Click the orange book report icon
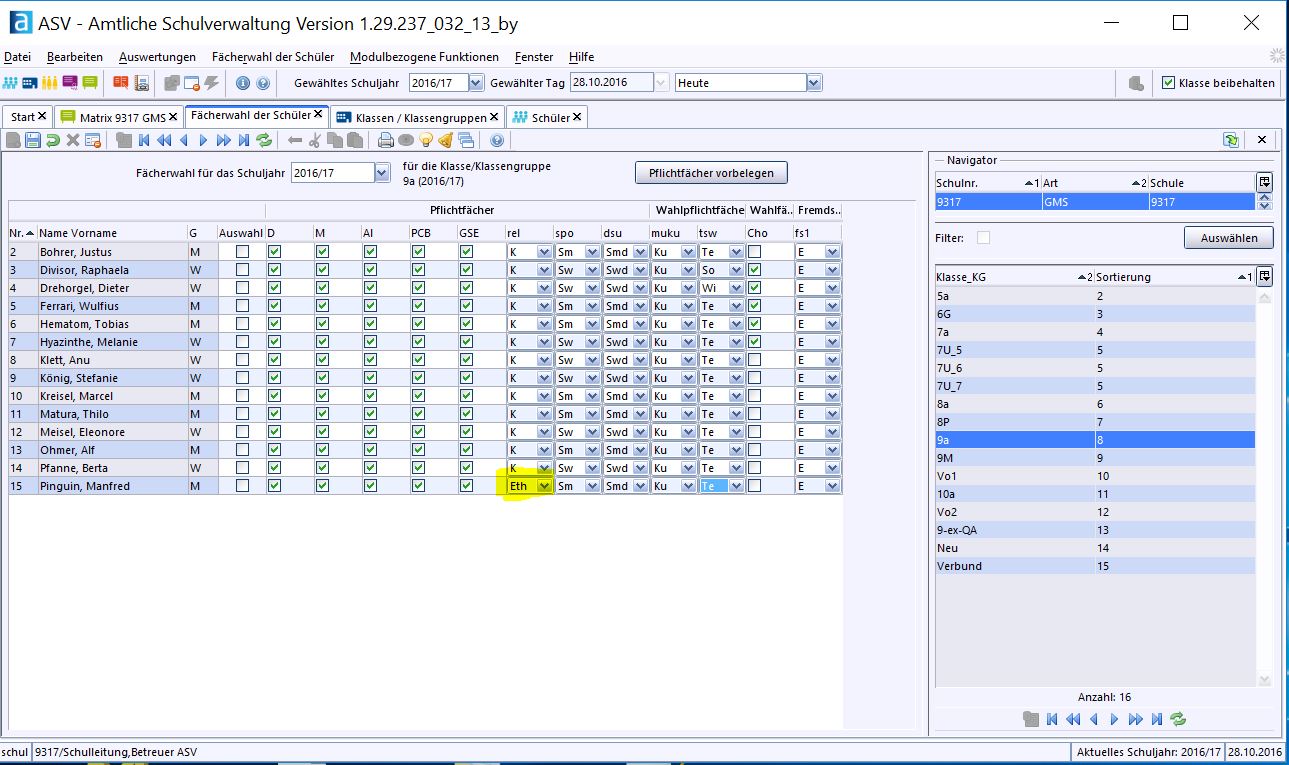1289x765 pixels. coord(121,83)
